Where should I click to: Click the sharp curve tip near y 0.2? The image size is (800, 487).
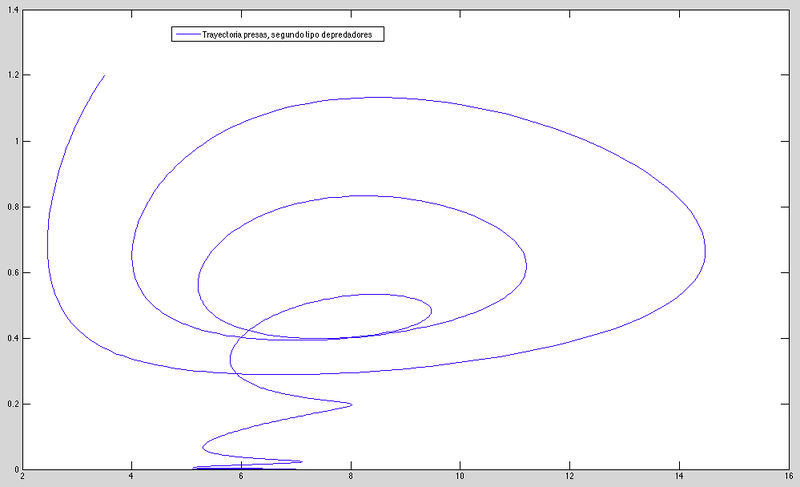351,404
